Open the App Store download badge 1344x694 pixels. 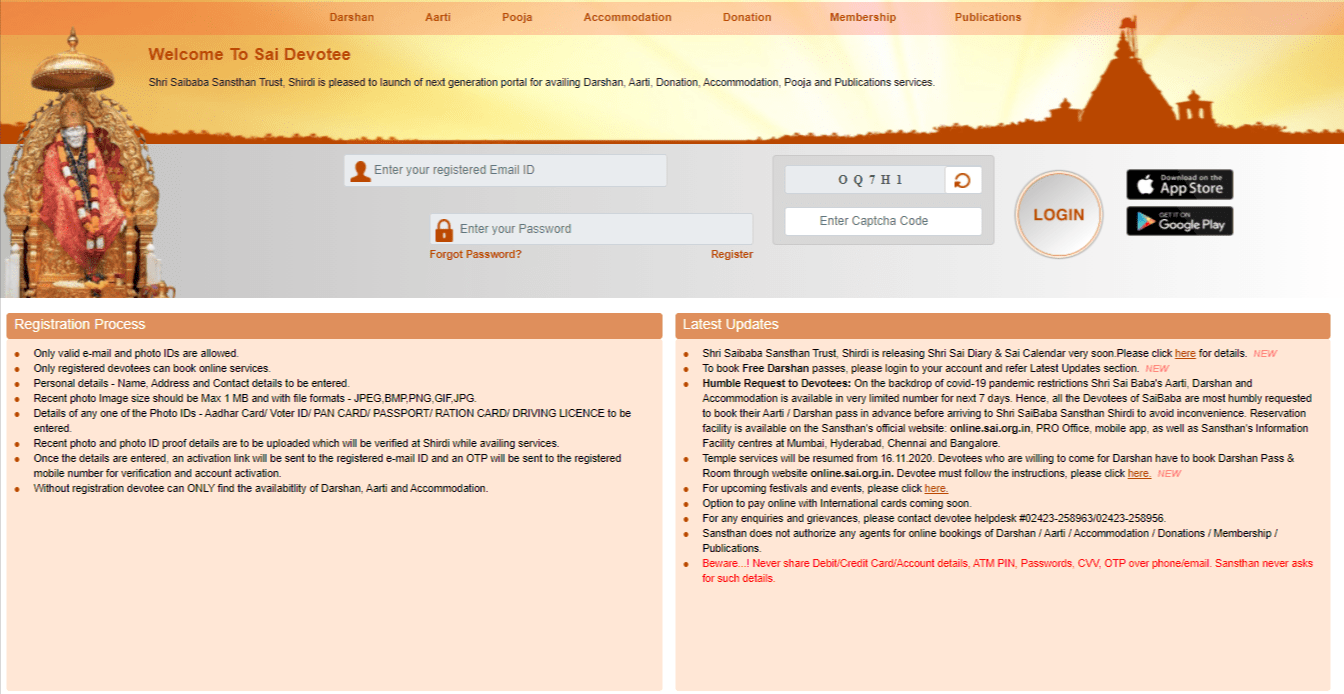point(1179,185)
